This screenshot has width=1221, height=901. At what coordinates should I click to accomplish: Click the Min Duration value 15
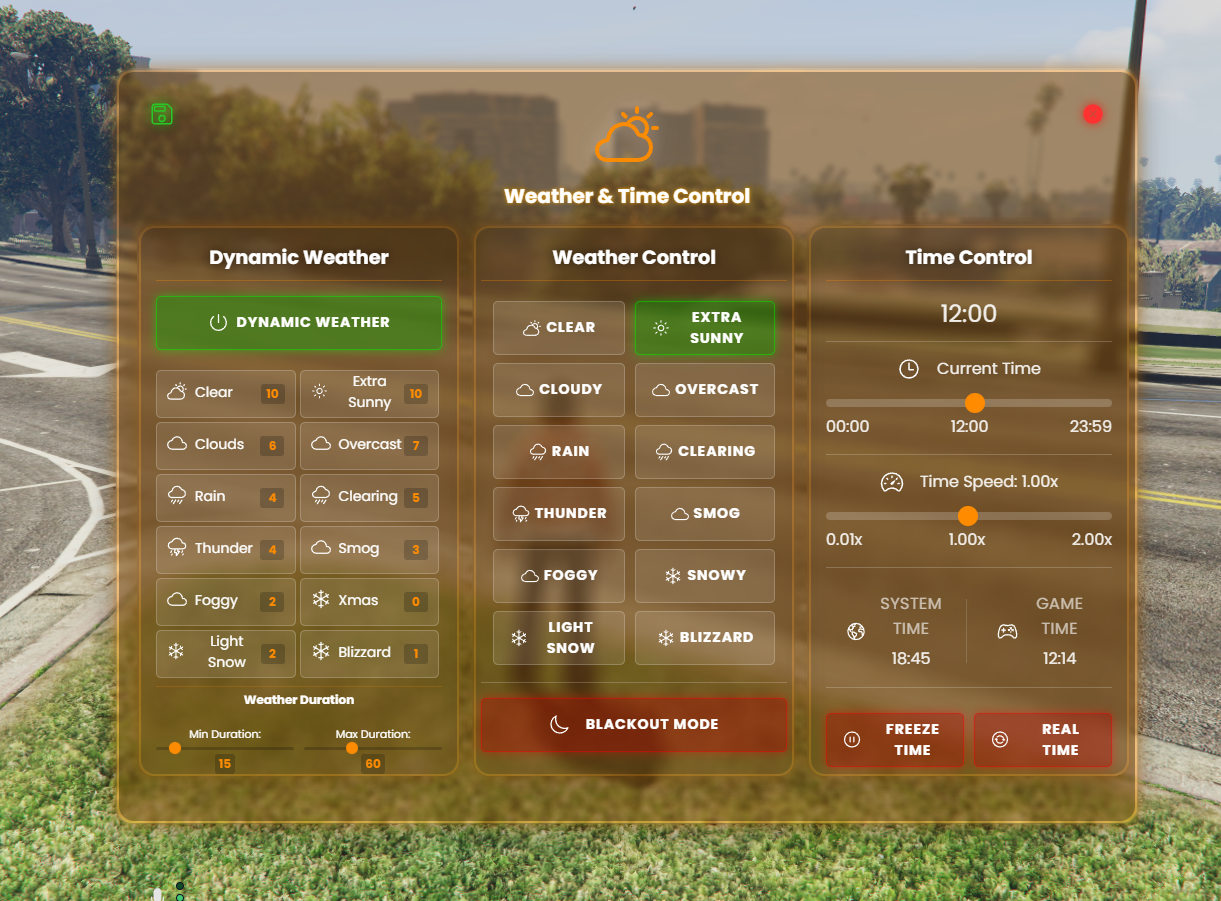225,763
